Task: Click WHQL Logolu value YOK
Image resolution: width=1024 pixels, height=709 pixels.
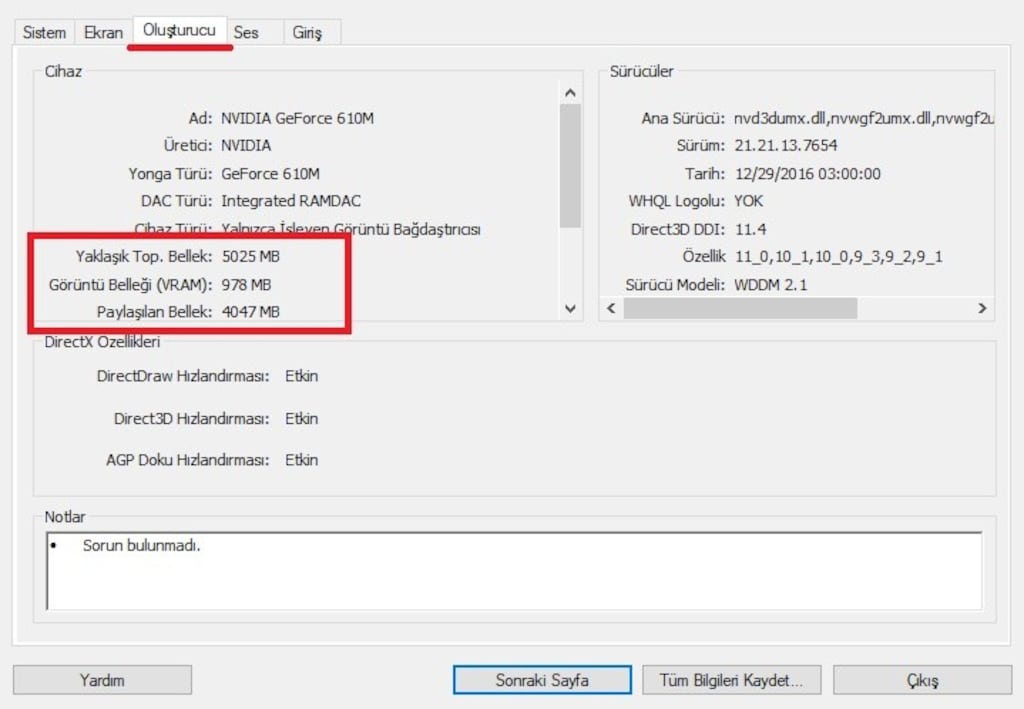Action: [748, 201]
